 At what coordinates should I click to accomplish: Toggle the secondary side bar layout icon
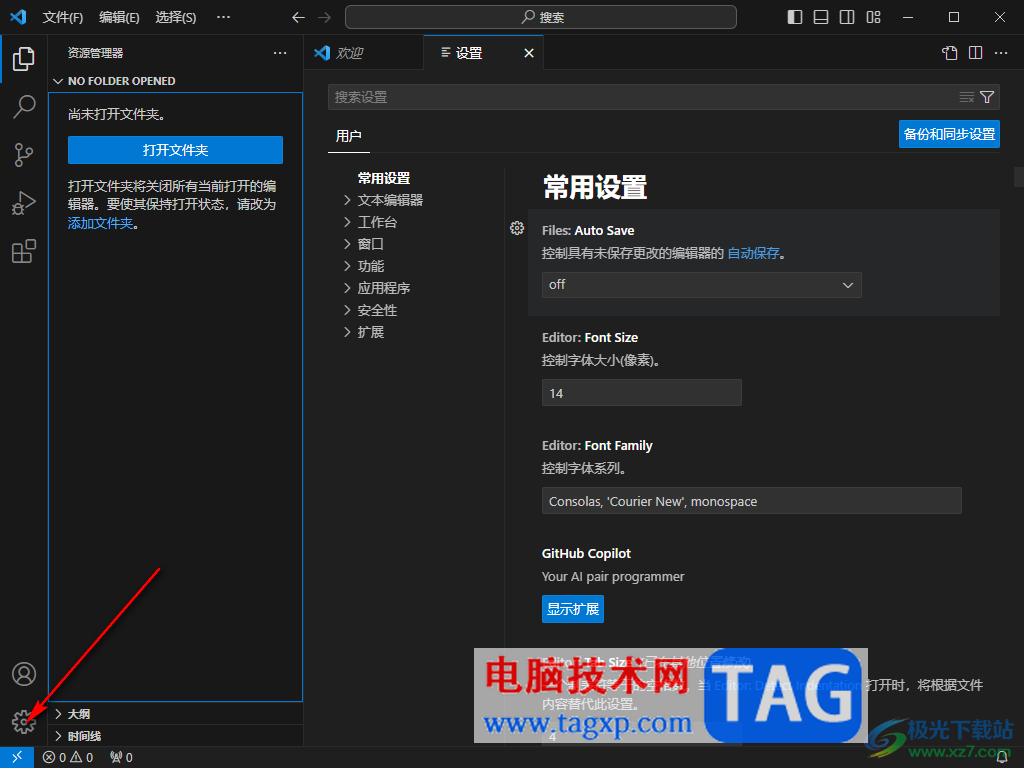(x=847, y=17)
